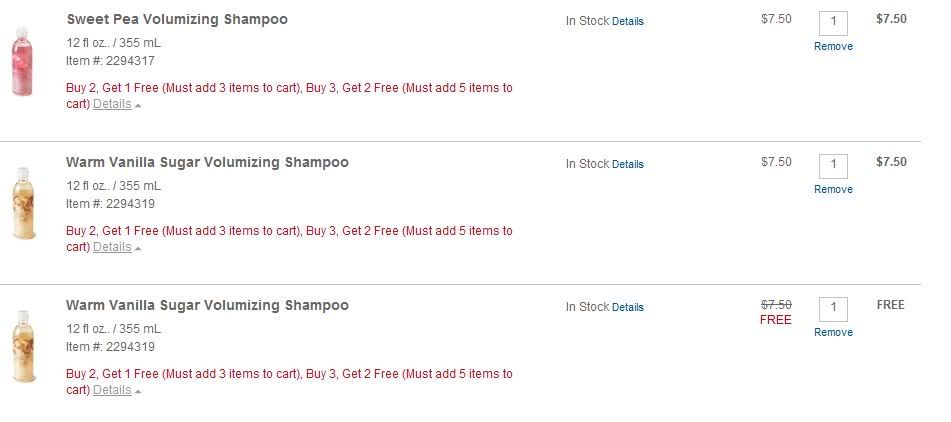
Task: View In Stock Details for free shampoo item
Action: [x=628, y=307]
